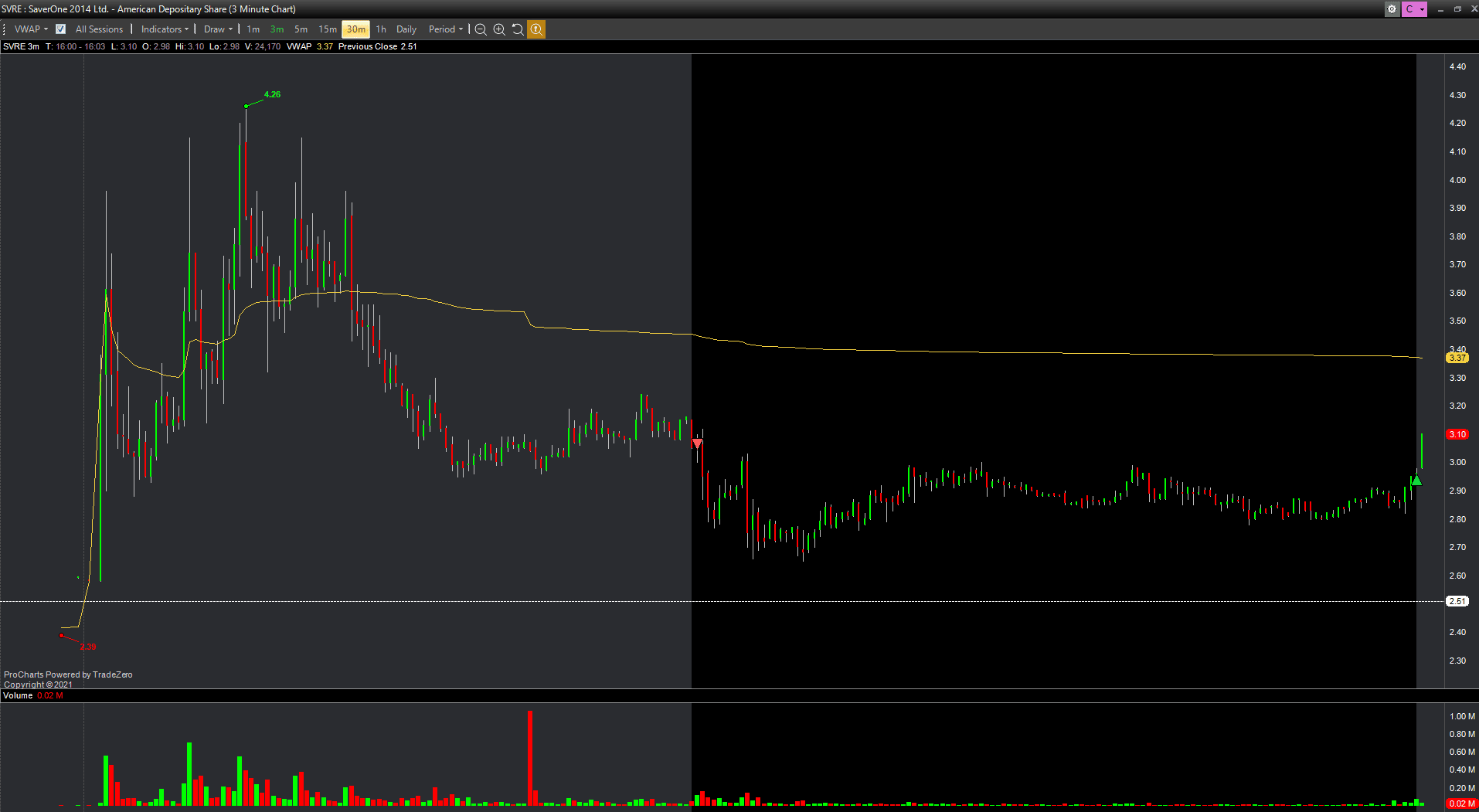Choose the 5m timeframe
Viewport: 1479px width, 812px height.
(301, 29)
